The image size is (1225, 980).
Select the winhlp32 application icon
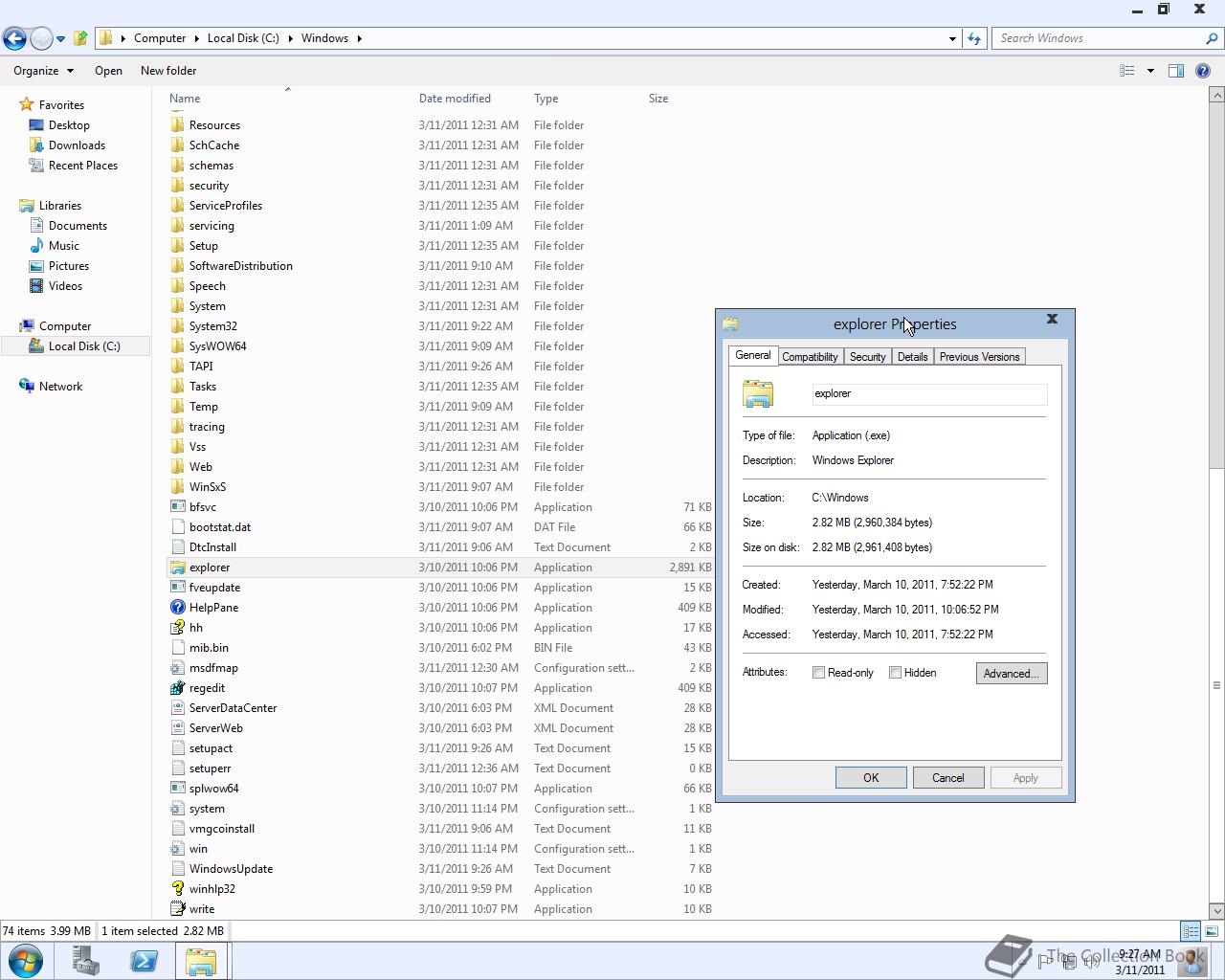pyautogui.click(x=177, y=889)
